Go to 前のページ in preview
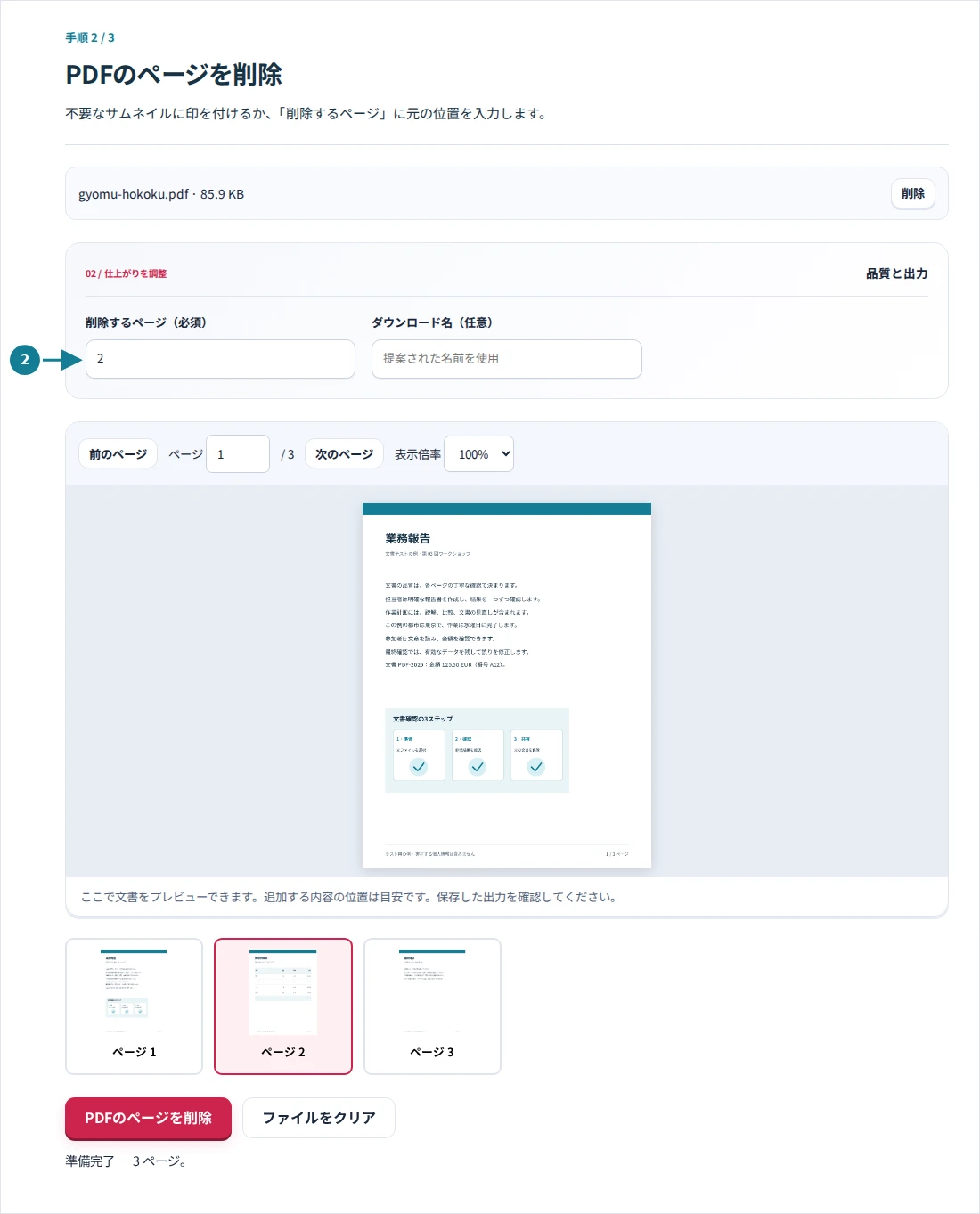980x1214 pixels. [x=118, y=454]
